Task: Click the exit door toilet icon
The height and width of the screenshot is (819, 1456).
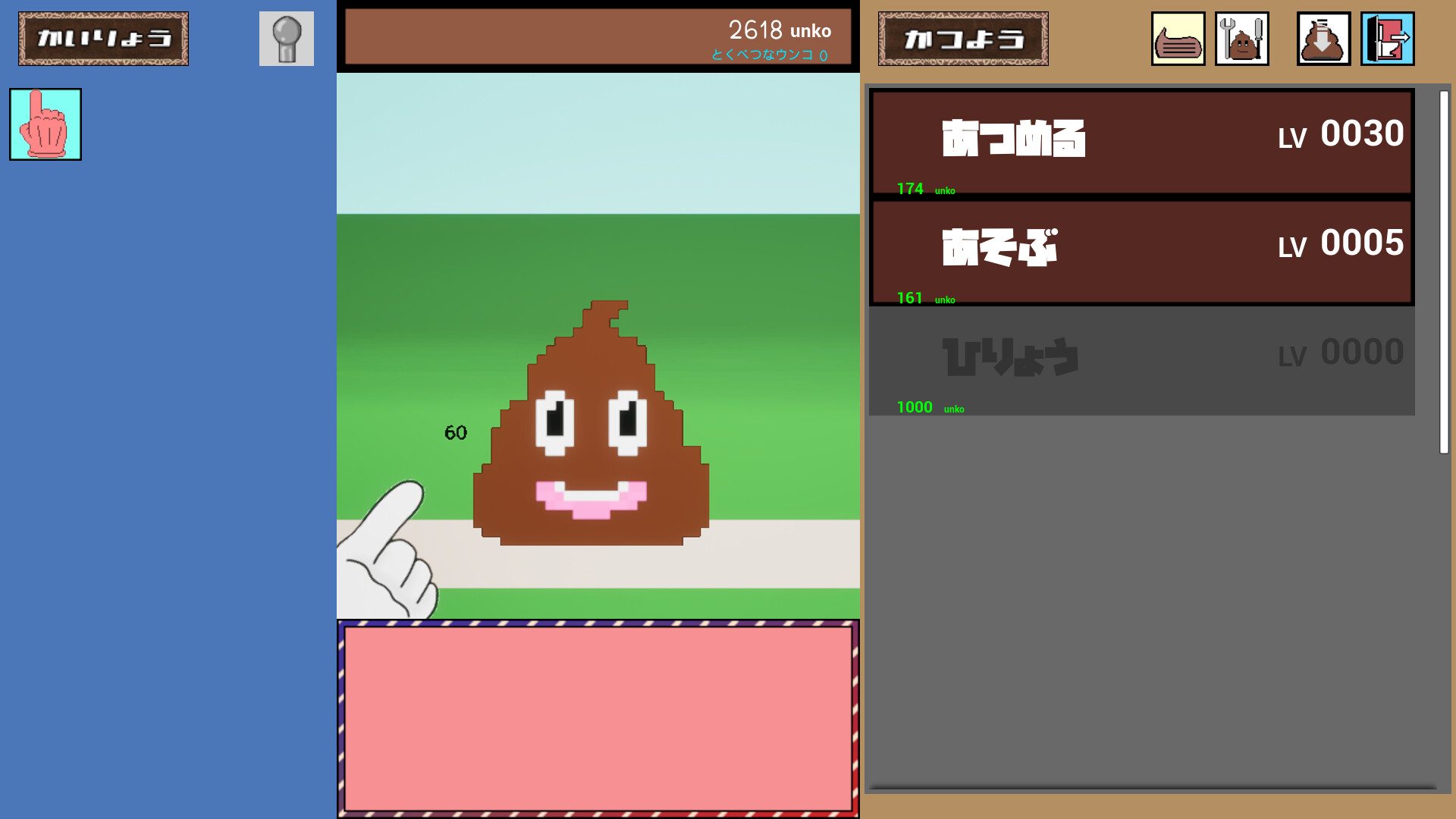Action: click(x=1387, y=39)
